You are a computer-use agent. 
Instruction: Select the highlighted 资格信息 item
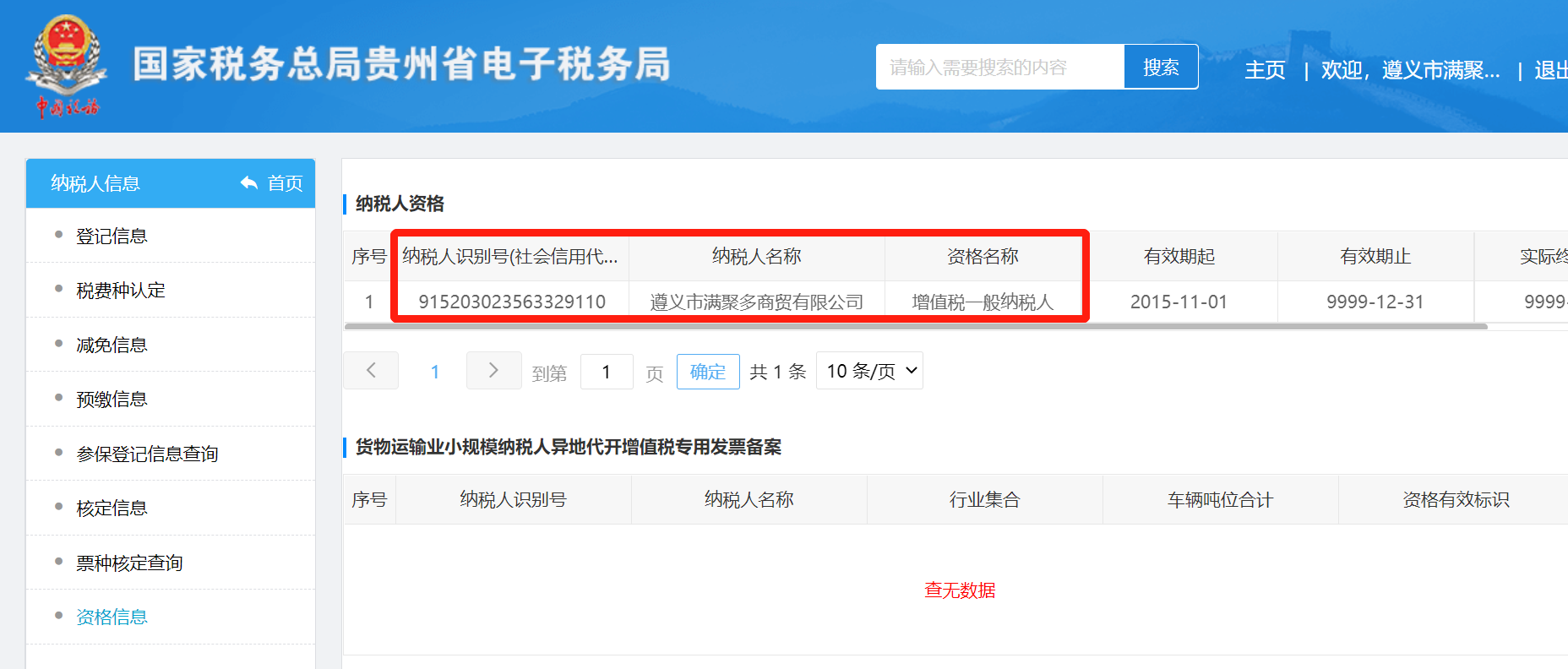112,617
